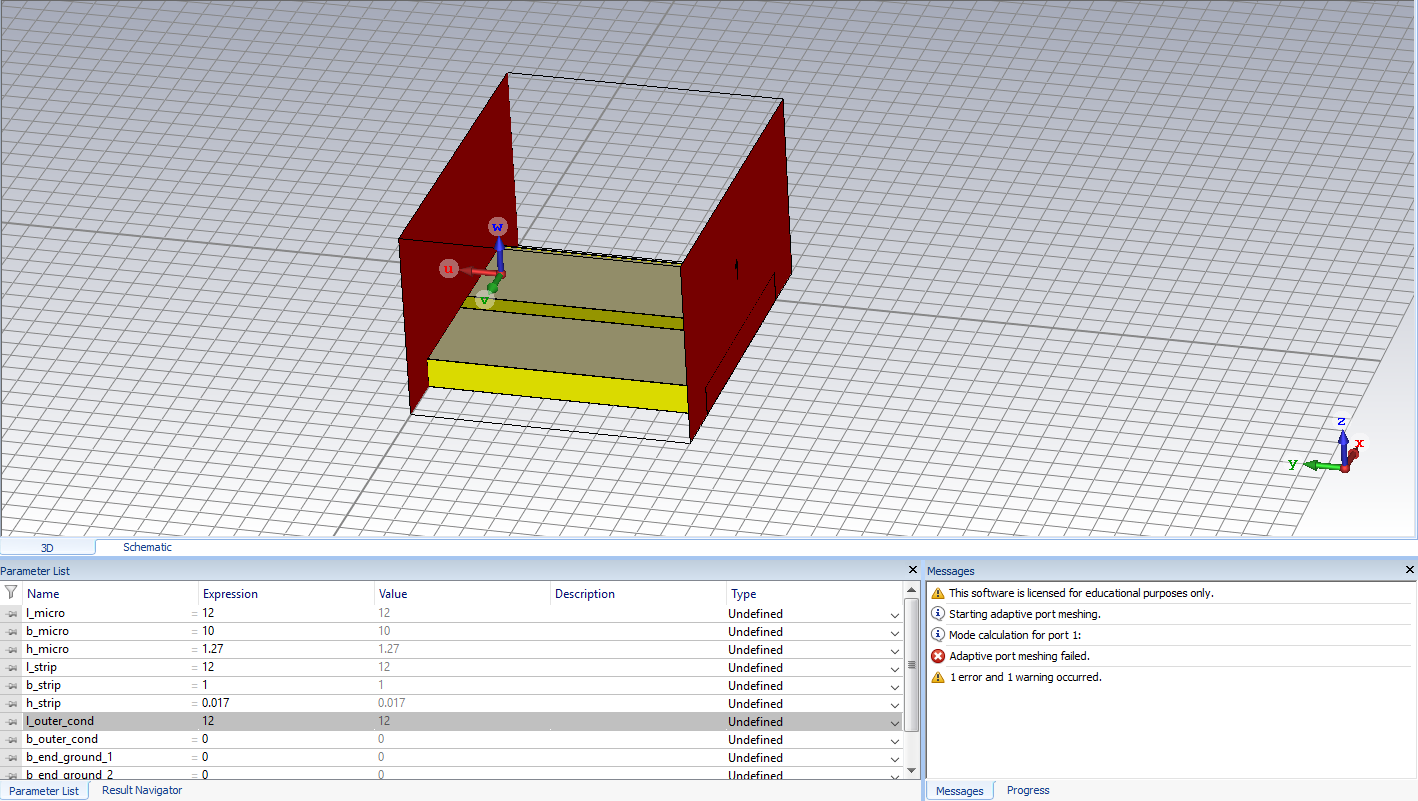Click the parameter icon beside b_end_ground_1
This screenshot has height=801, width=1418.
point(11,757)
